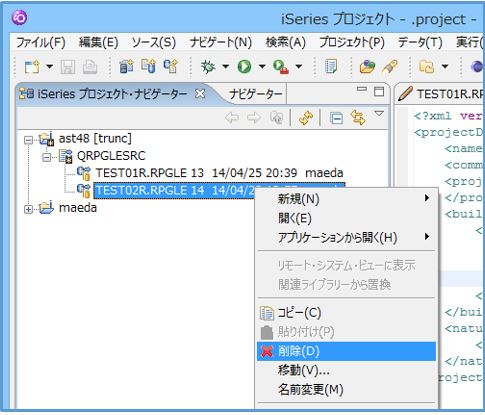Open the ナビゲート(N) menu
This screenshot has height=415, width=485.
[221, 42]
